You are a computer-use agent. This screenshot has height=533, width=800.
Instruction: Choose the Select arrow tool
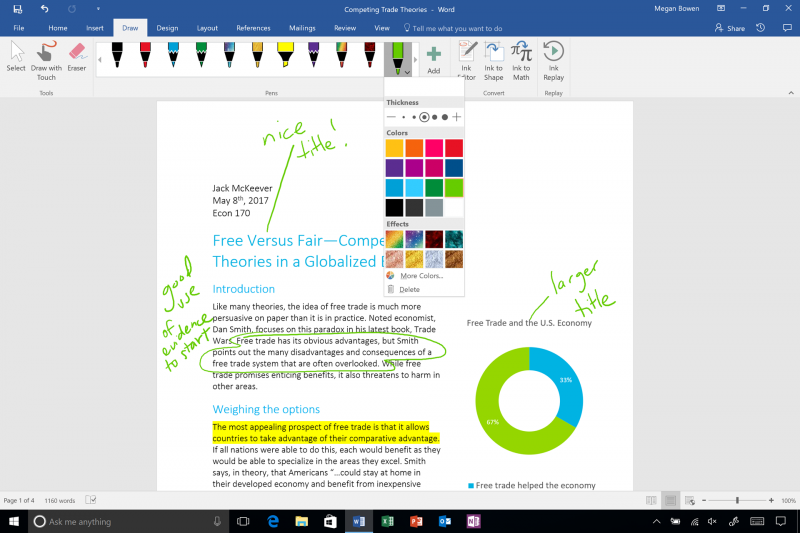(x=16, y=57)
